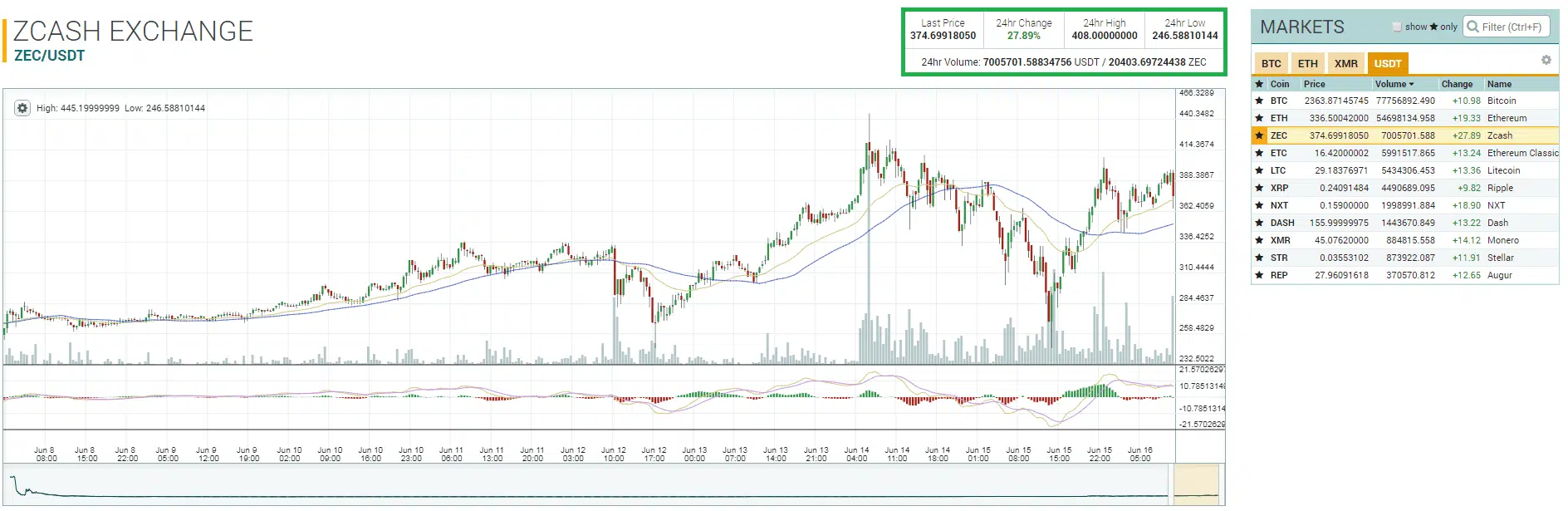1568x511 pixels.
Task: Click the ZEC/USDT pair label
Action: [50, 56]
